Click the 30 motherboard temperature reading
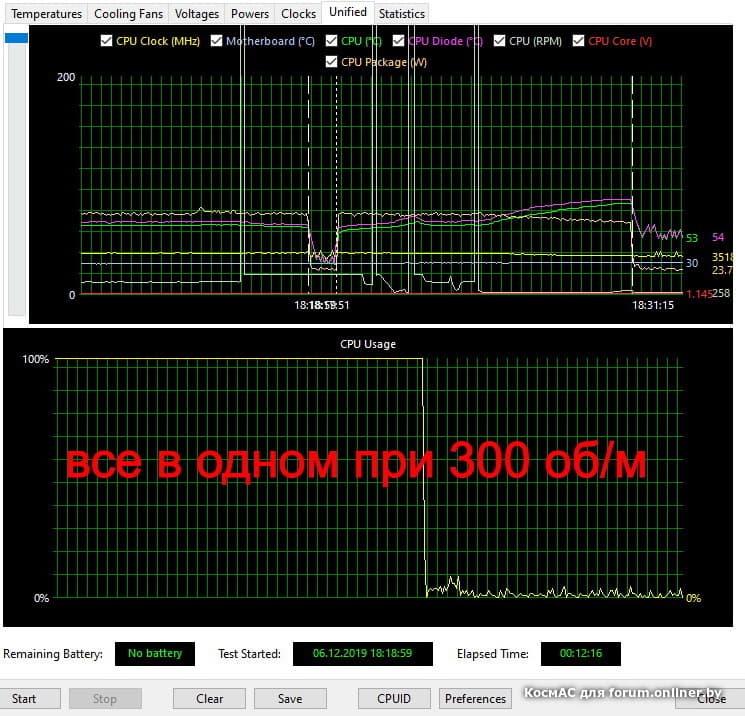 pos(692,263)
